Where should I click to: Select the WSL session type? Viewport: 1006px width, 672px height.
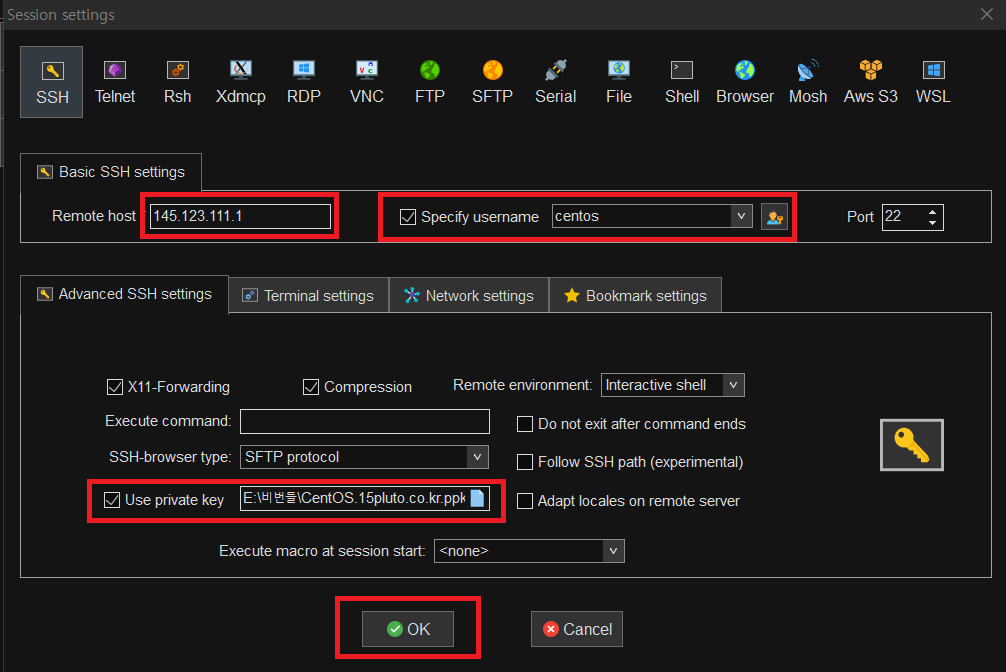pos(933,82)
